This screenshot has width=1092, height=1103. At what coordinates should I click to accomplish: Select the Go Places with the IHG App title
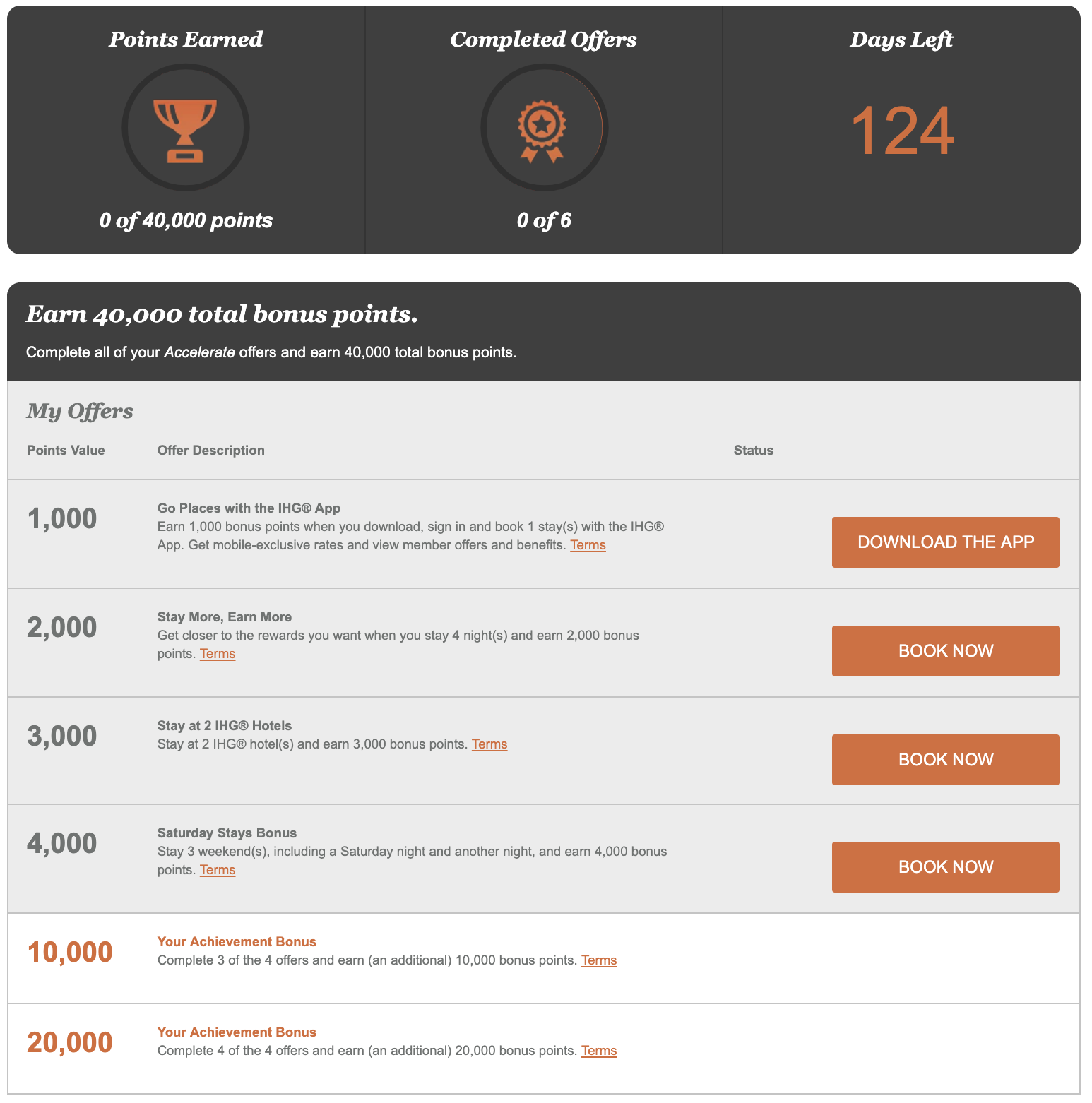click(x=248, y=508)
